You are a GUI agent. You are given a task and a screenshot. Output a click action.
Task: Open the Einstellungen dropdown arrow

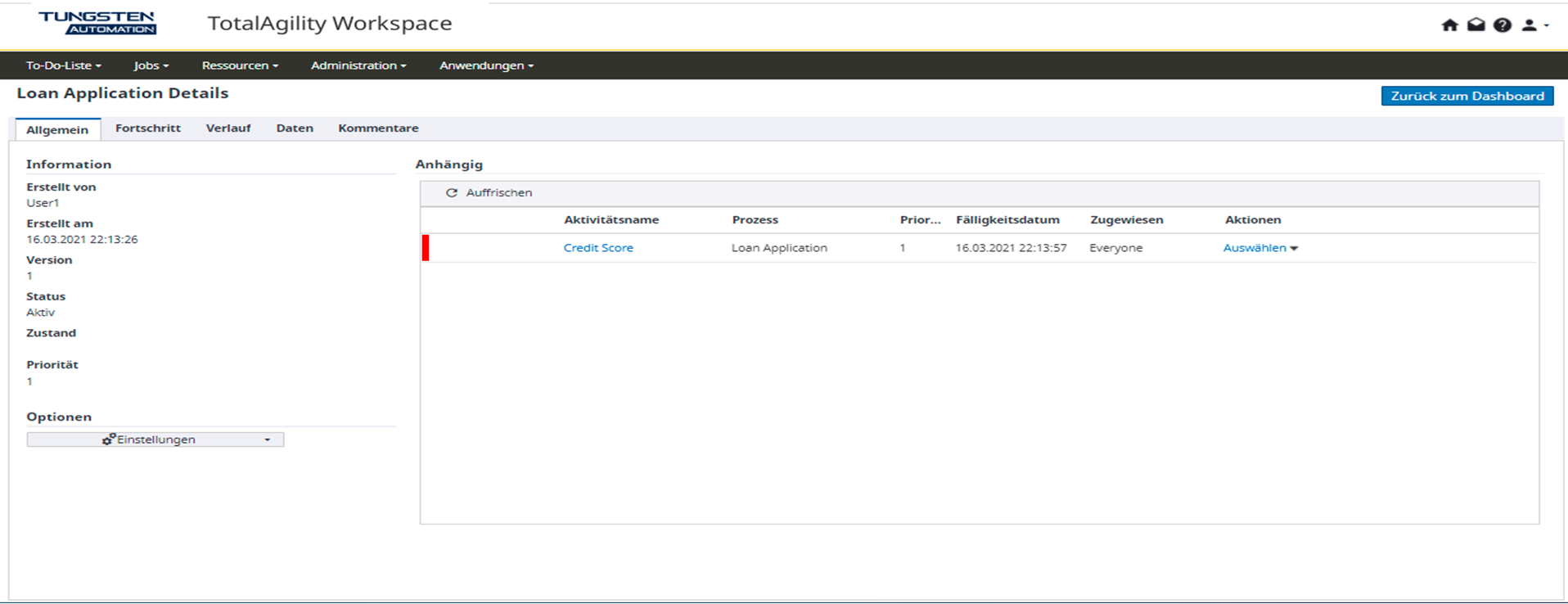[x=267, y=439]
